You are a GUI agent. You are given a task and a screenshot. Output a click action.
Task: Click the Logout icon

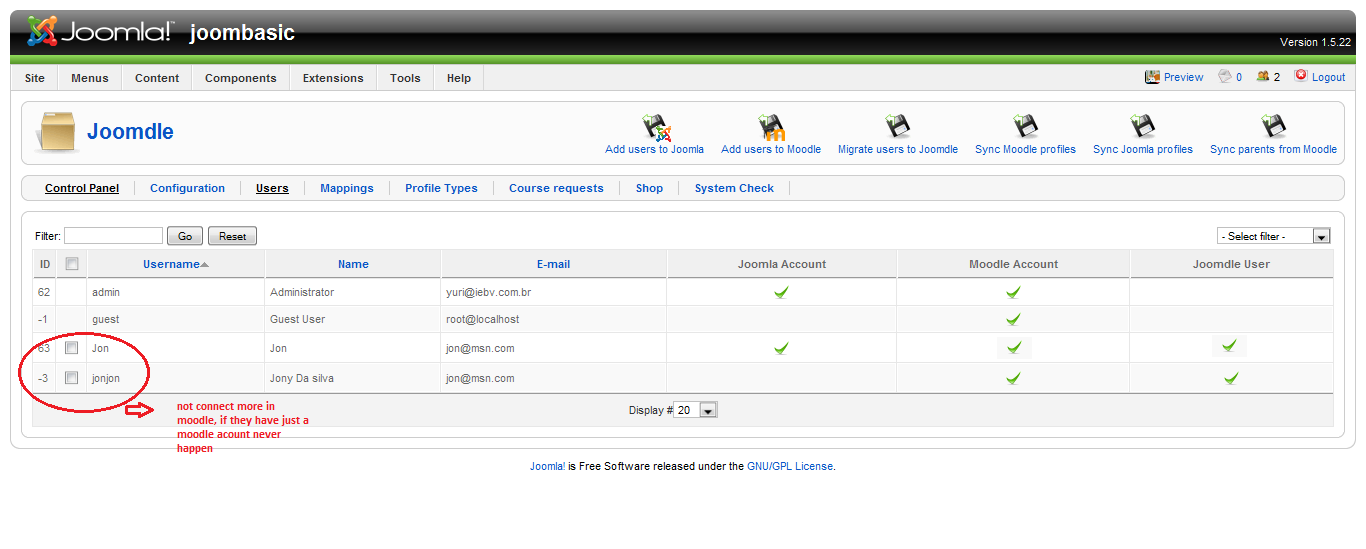coord(1301,76)
